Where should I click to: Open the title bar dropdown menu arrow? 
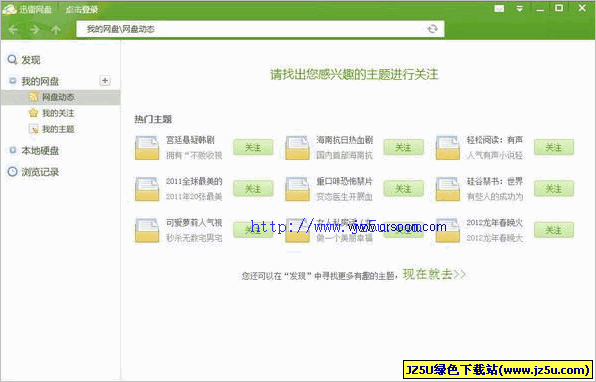[519, 8]
